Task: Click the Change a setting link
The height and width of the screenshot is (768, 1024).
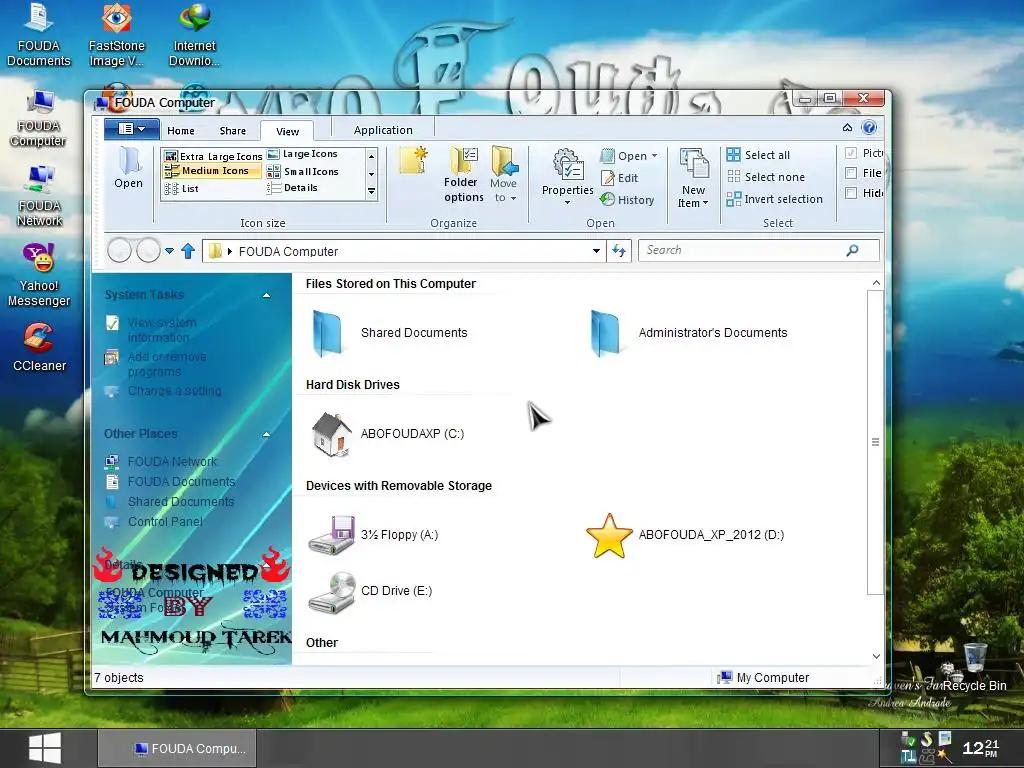Action: pos(174,391)
